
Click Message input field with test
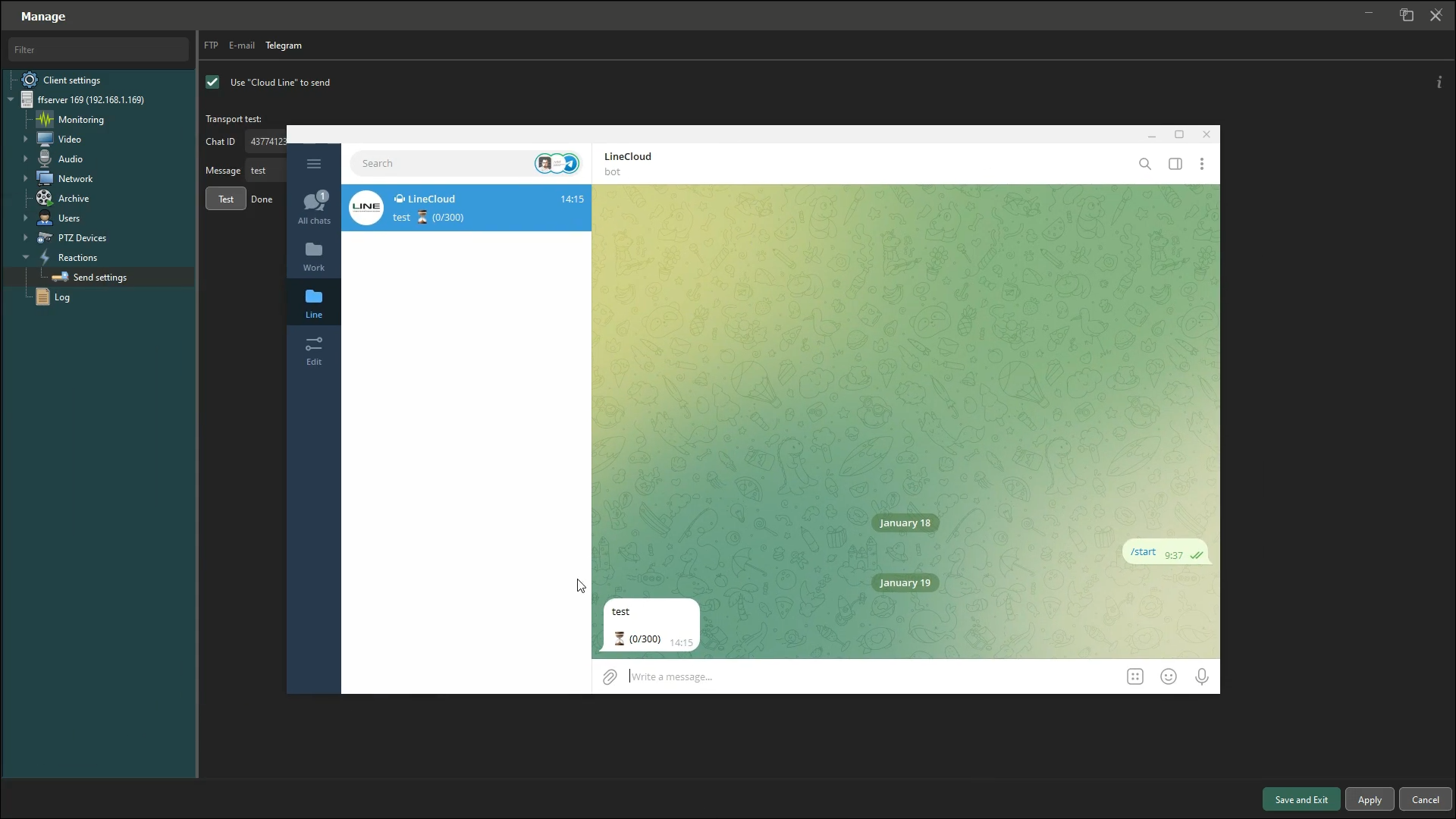(x=265, y=170)
